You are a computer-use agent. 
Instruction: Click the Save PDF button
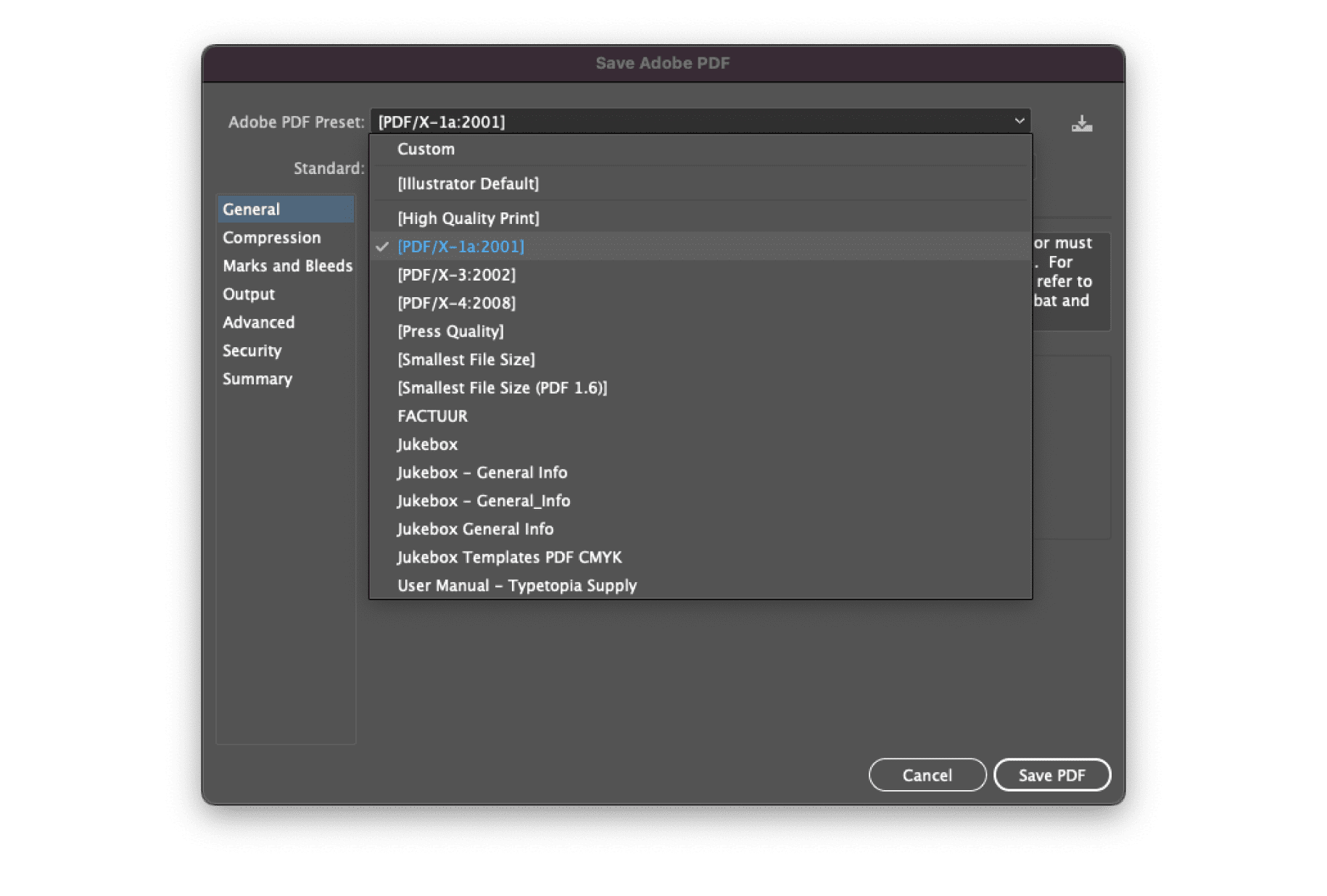(1051, 775)
